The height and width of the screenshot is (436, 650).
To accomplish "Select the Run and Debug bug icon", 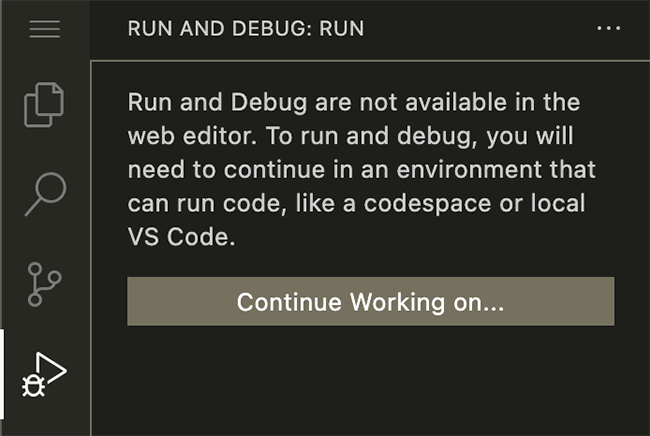I will (44, 375).
